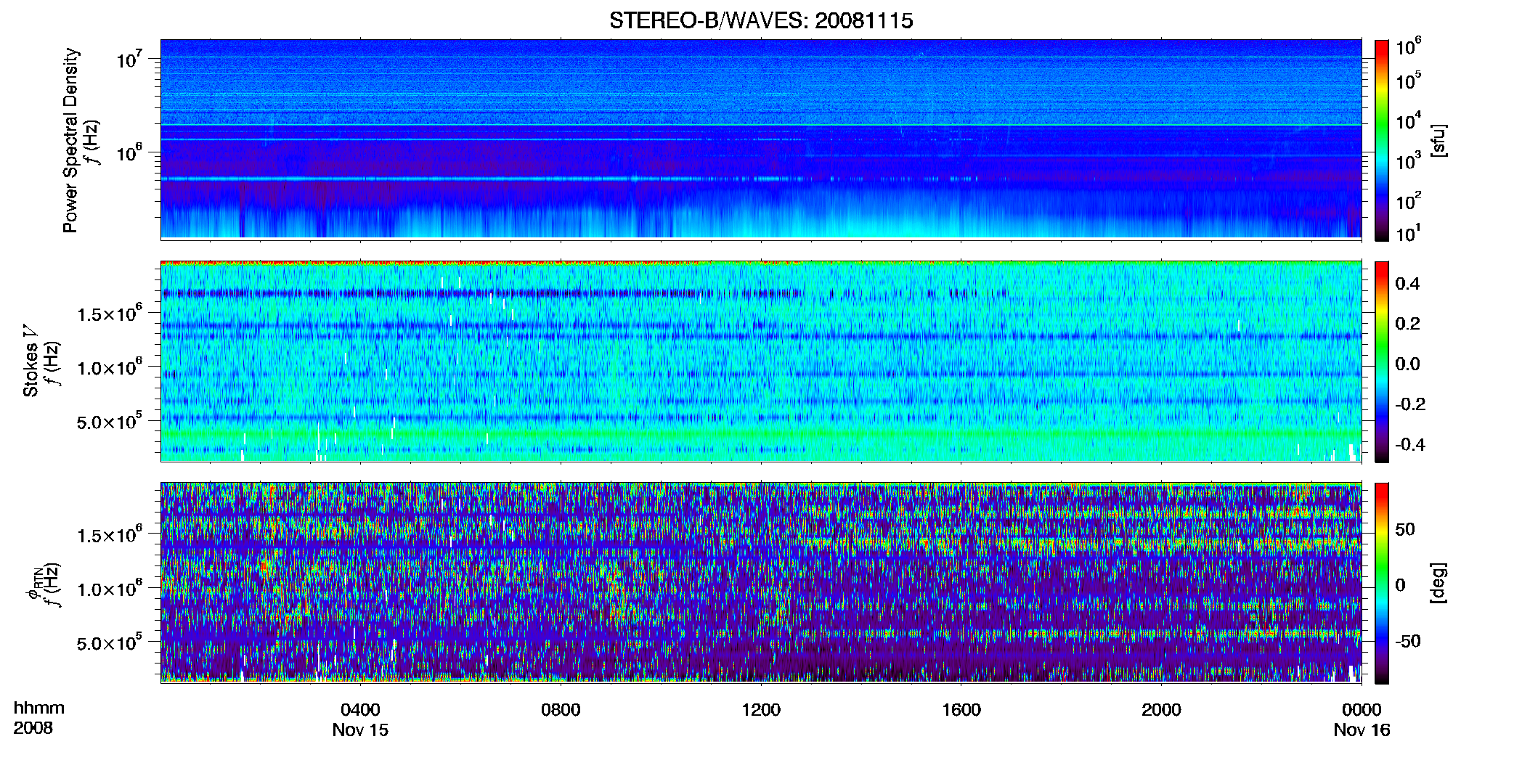Click the 0000 time tick label

(1362, 709)
